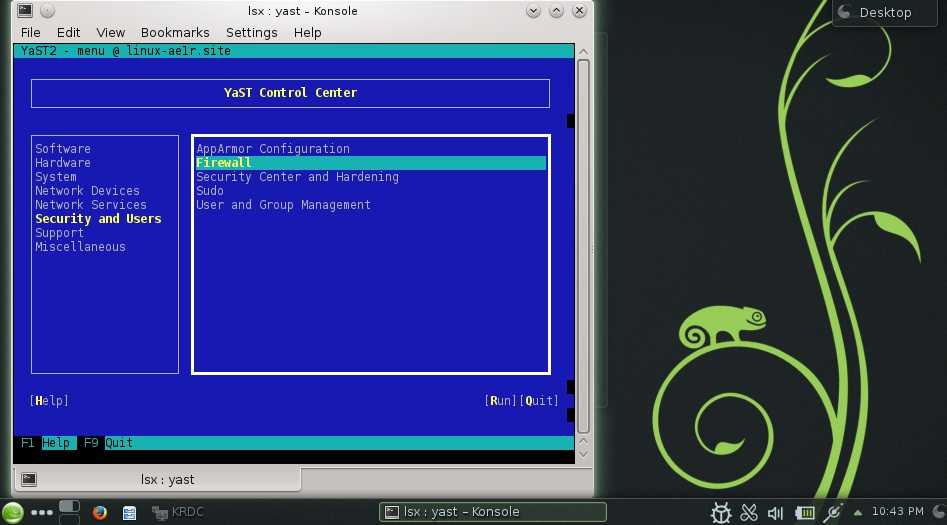Click the [Run] button
947x525 pixels.
tap(500, 401)
